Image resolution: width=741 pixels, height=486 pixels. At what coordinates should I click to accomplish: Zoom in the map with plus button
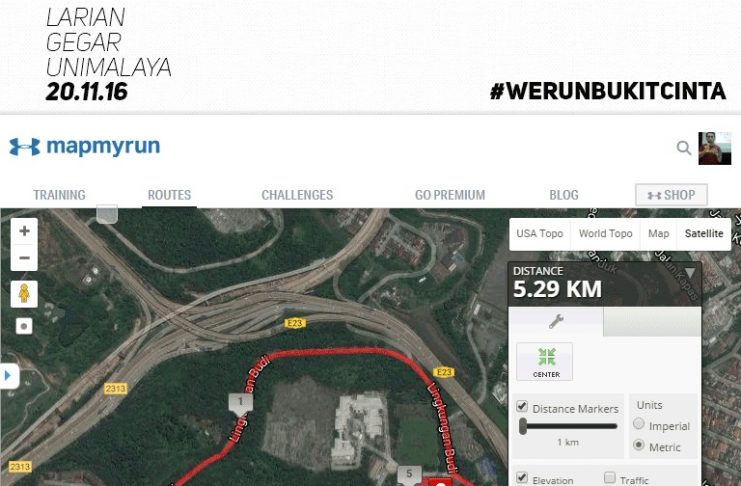24,231
